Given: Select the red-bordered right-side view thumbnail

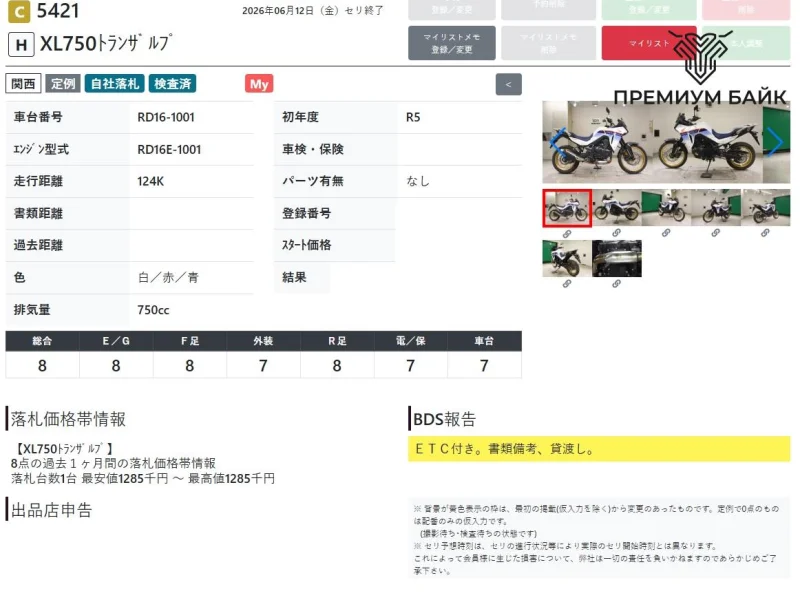Looking at the screenshot, I should pos(567,208).
